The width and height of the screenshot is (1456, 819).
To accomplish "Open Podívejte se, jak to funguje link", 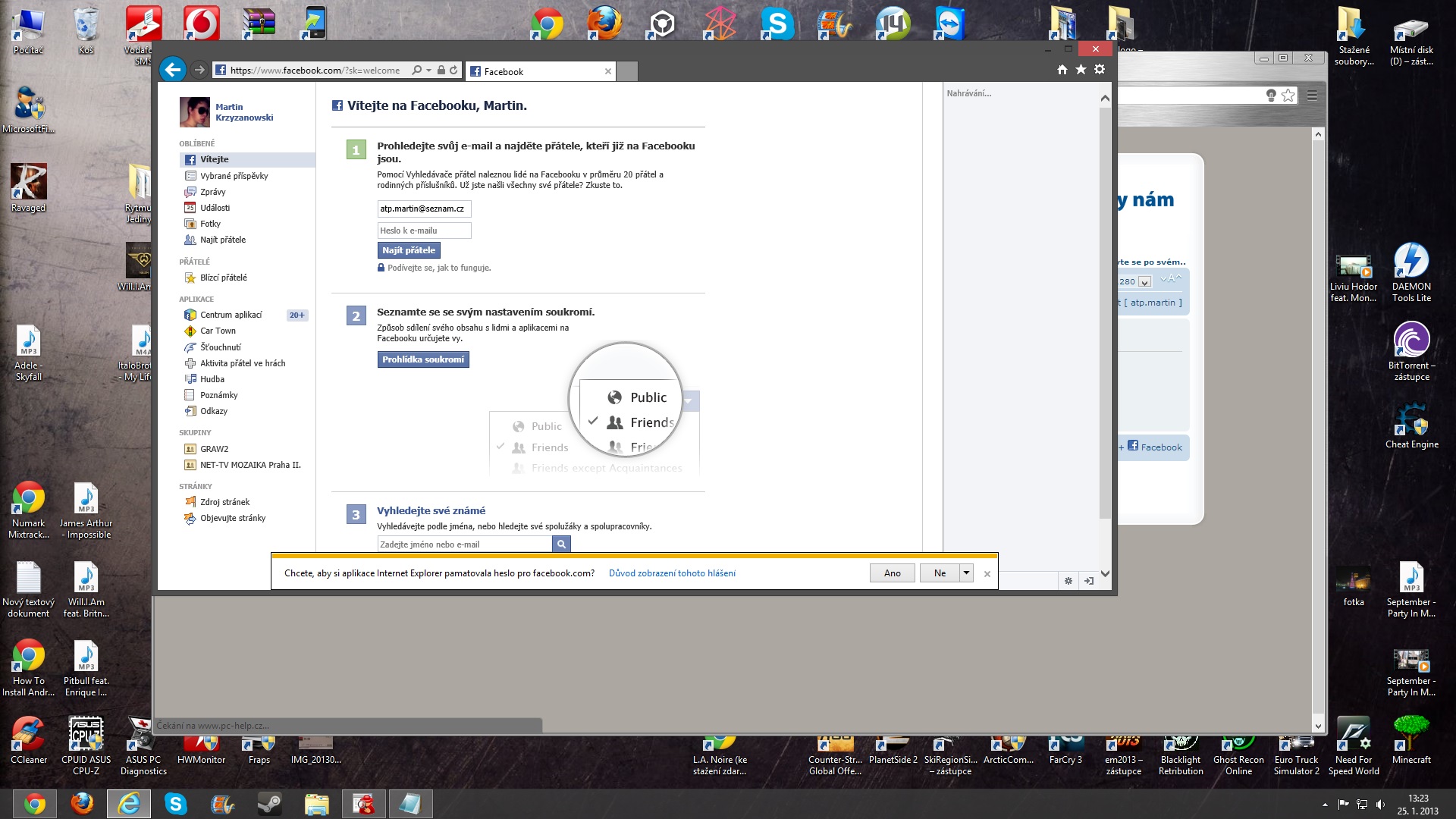I will [439, 268].
